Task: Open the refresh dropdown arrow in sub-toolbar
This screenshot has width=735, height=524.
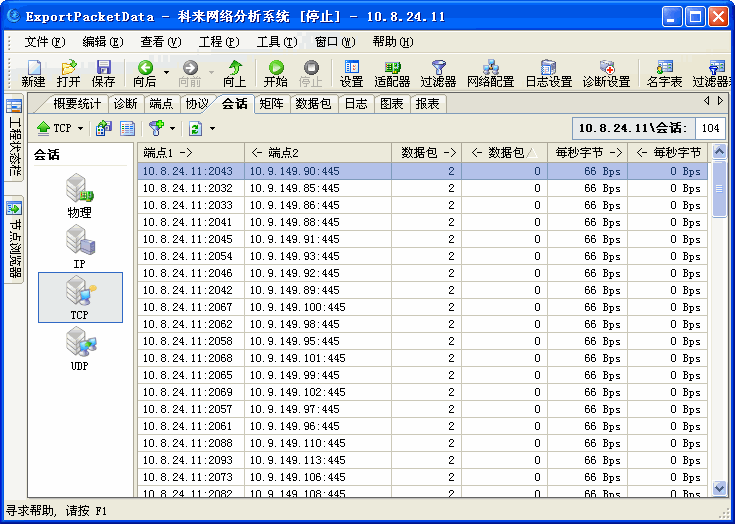Action: tap(212, 129)
